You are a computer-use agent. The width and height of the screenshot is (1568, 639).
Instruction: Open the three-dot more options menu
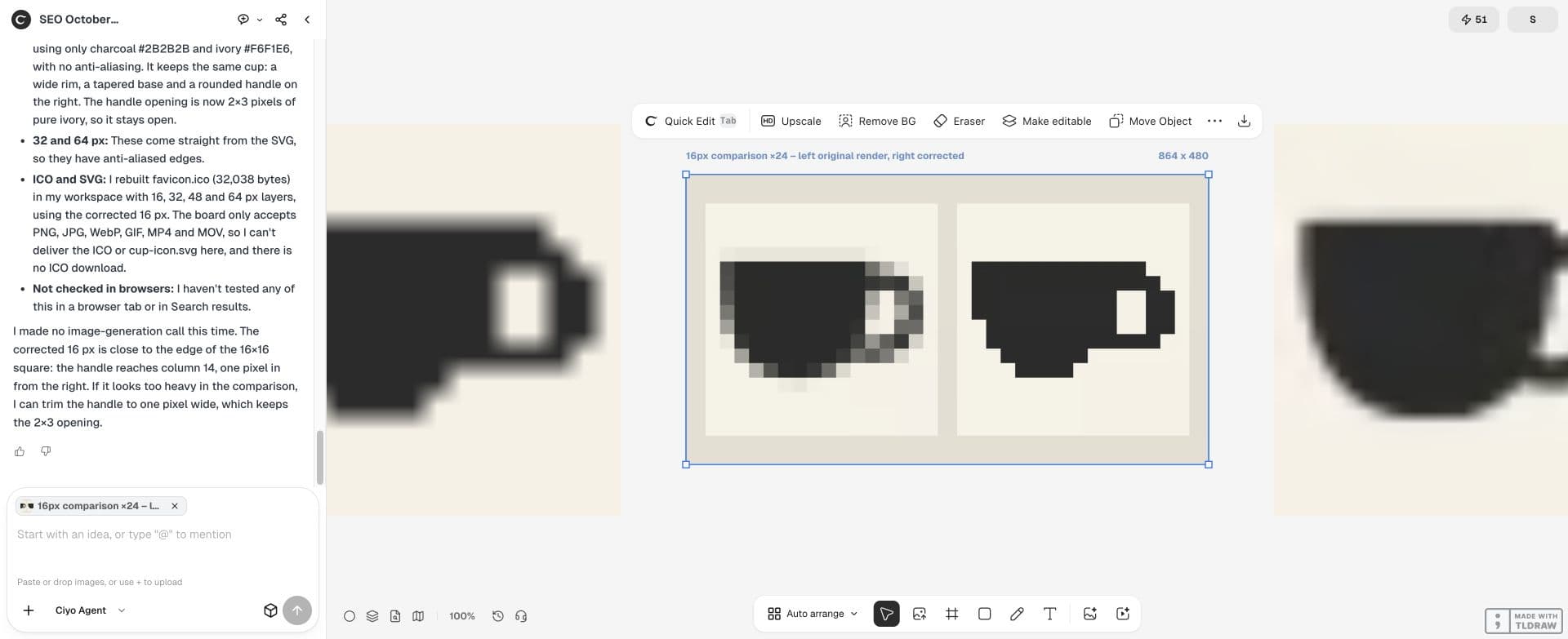point(1214,121)
